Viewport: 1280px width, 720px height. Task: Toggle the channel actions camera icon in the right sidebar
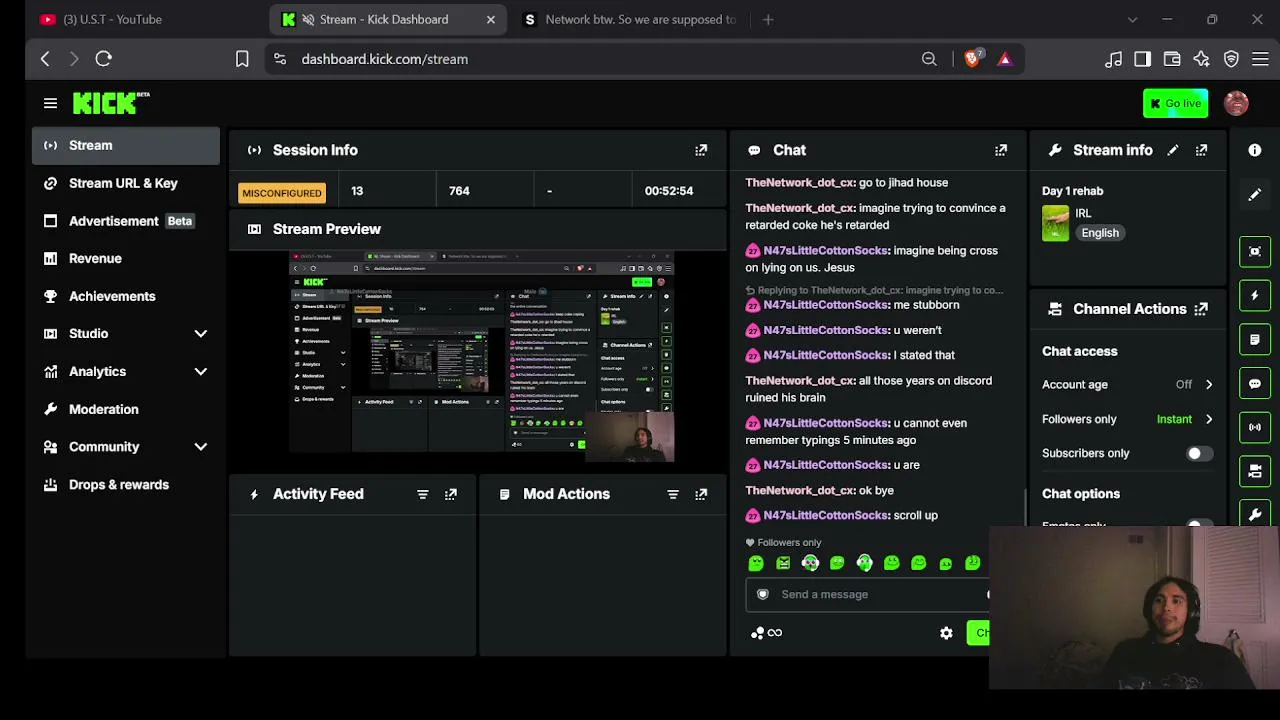(x=1255, y=471)
